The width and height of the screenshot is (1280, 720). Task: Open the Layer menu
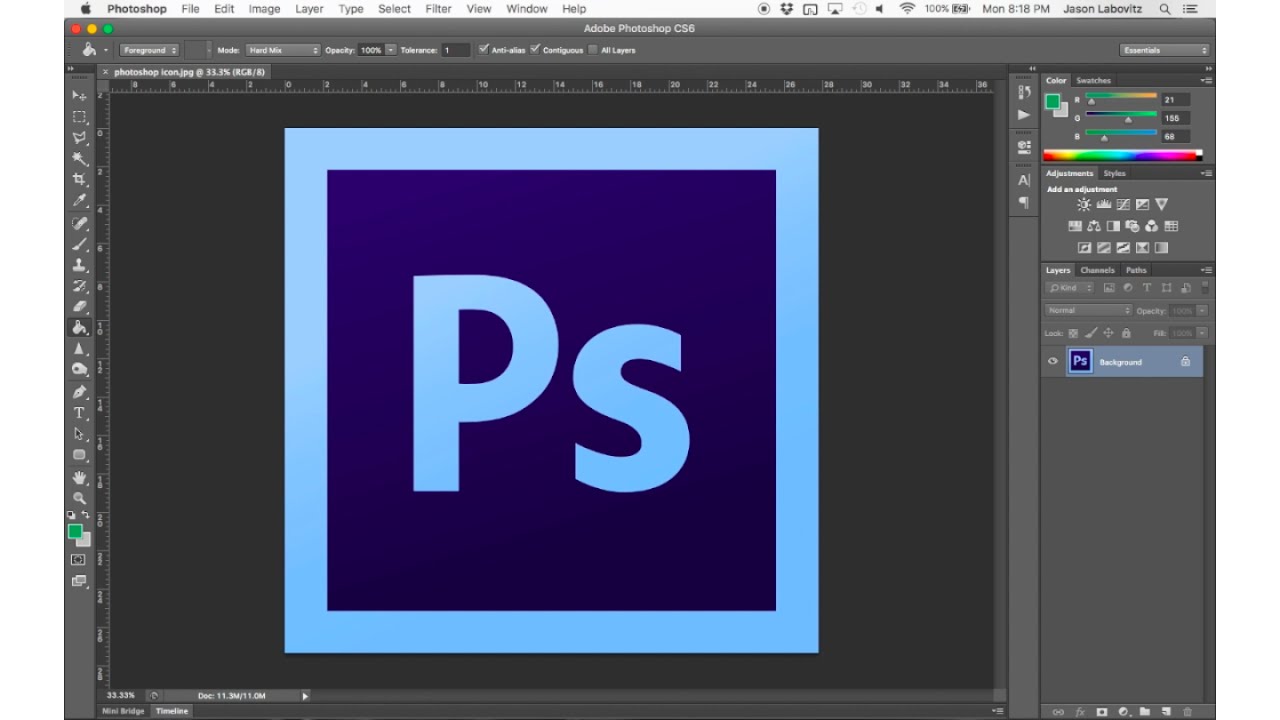(309, 9)
